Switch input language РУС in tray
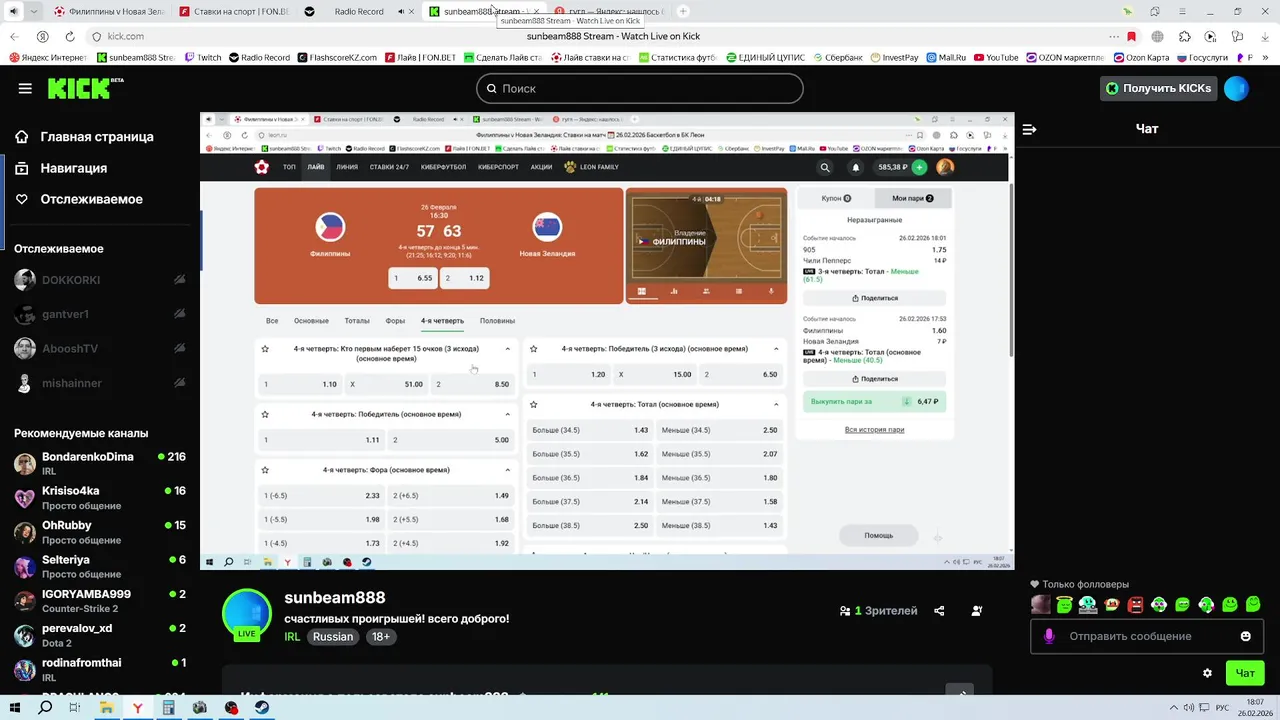The height and width of the screenshot is (720, 1280). point(1223,707)
